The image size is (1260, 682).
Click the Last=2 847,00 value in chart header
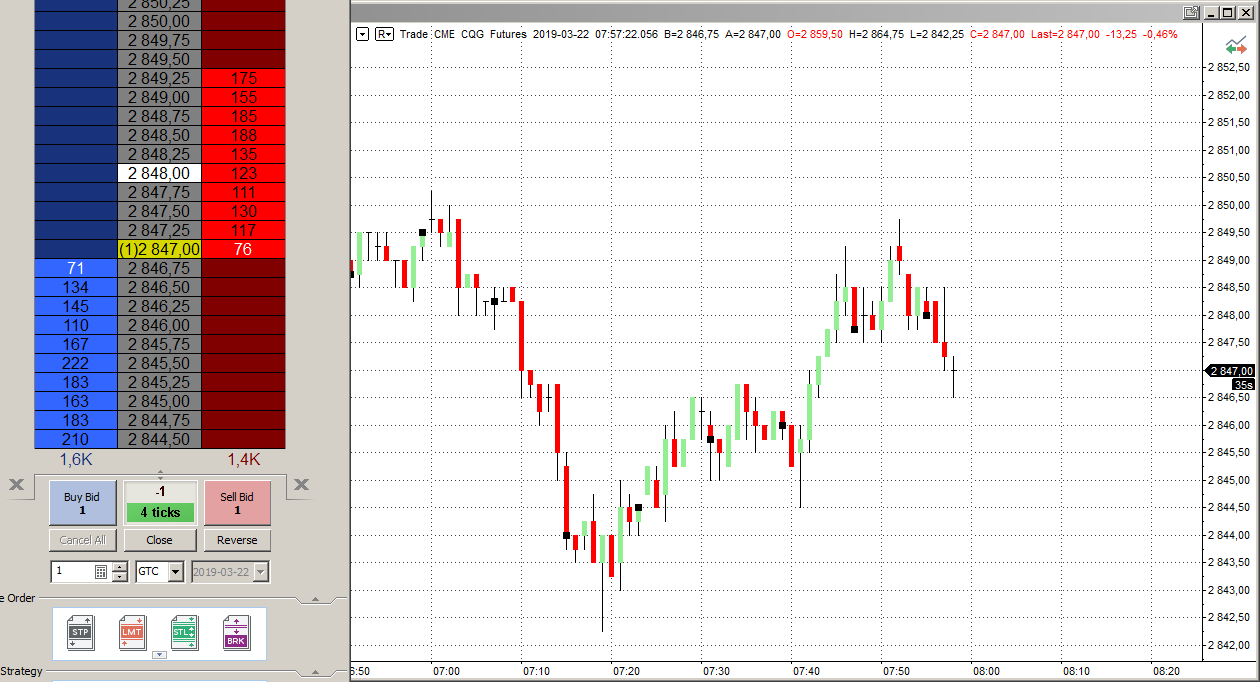pyautogui.click(x=1067, y=34)
